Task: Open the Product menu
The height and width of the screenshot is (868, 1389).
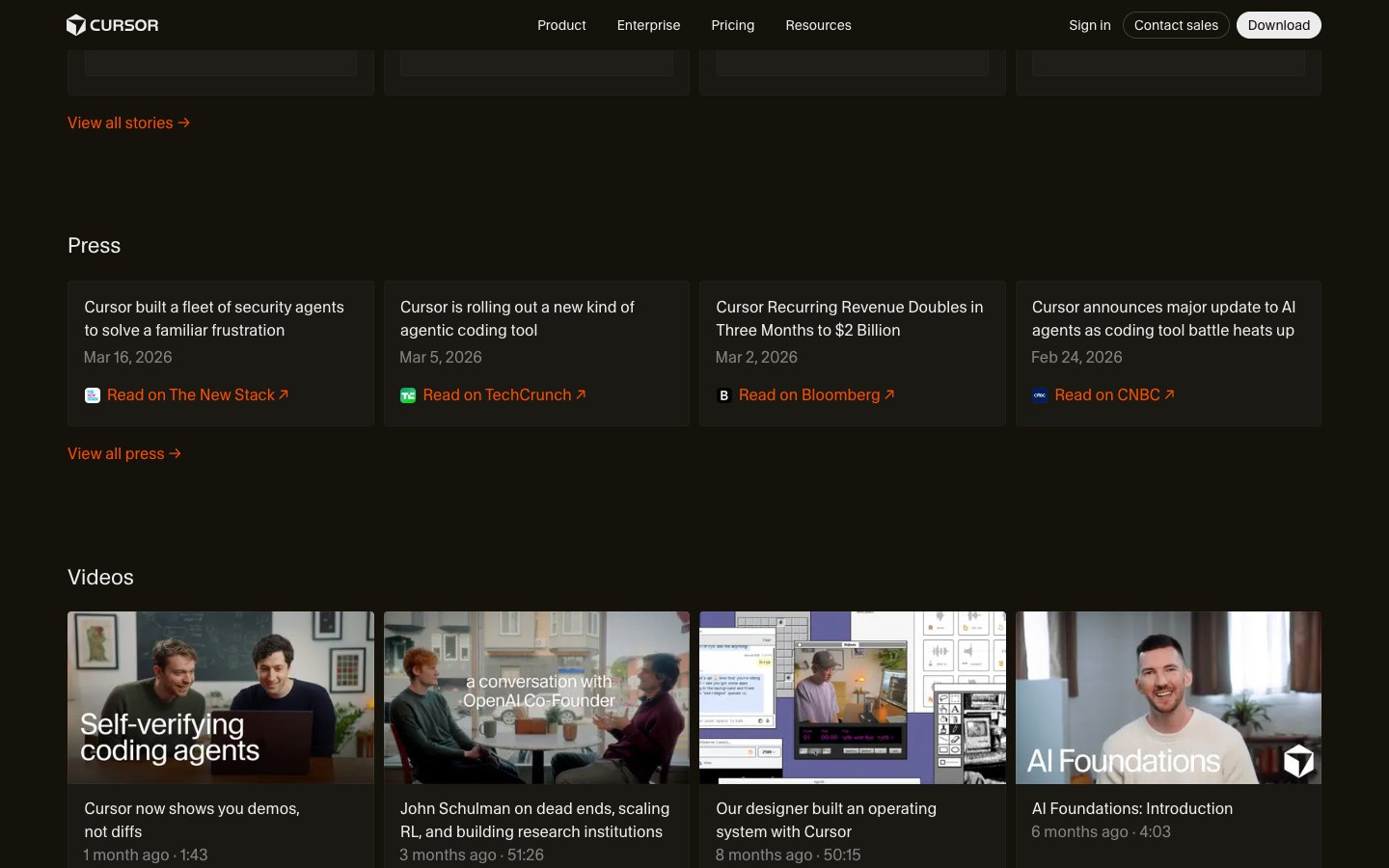Action: (x=561, y=25)
